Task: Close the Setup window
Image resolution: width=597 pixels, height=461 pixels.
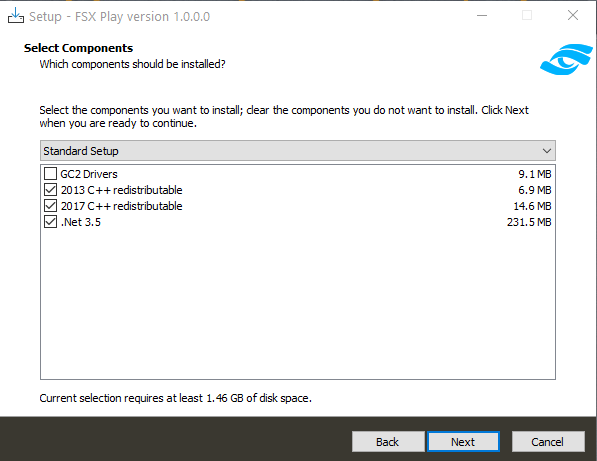Action: coord(573,15)
